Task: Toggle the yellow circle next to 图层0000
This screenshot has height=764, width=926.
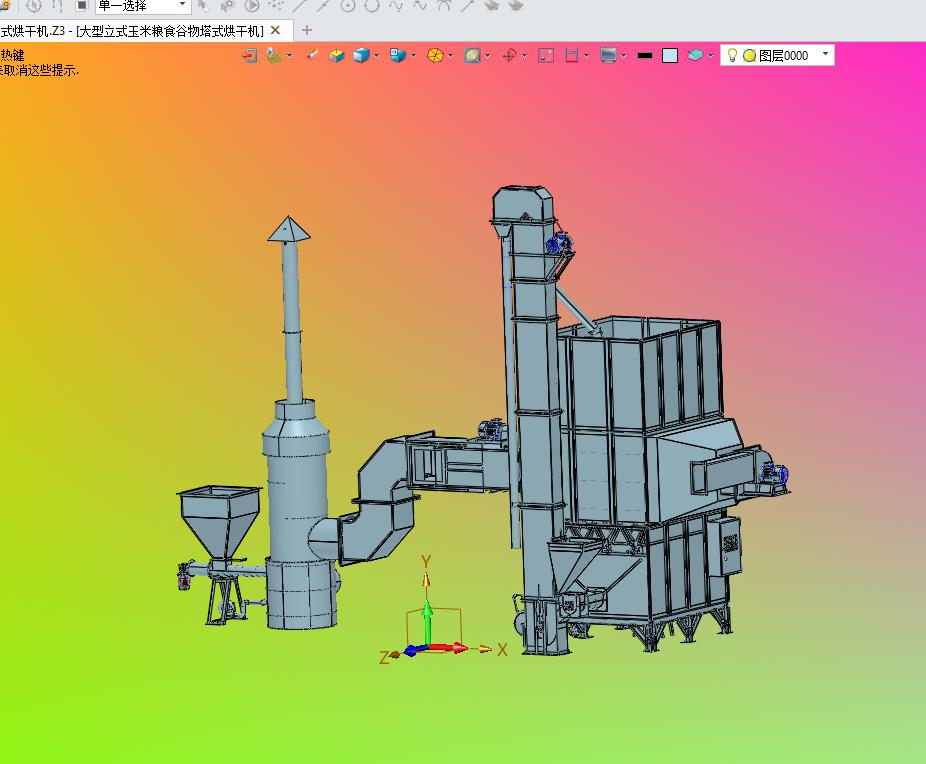Action: (749, 55)
